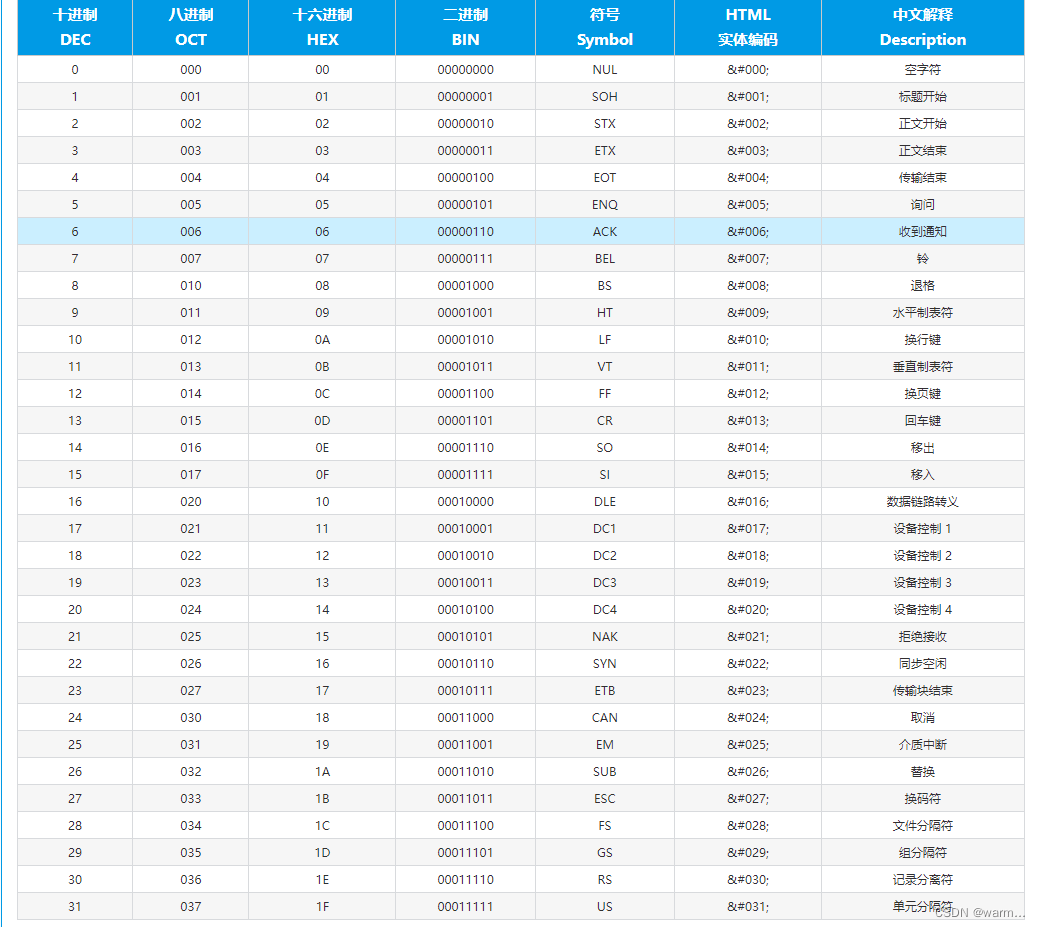Click hex value 1F
Viewport: 1040px width, 927px height.
point(322,907)
